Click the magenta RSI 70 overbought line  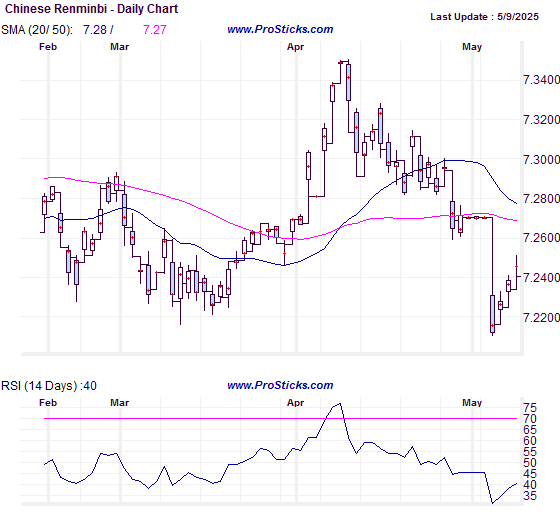tap(280, 418)
